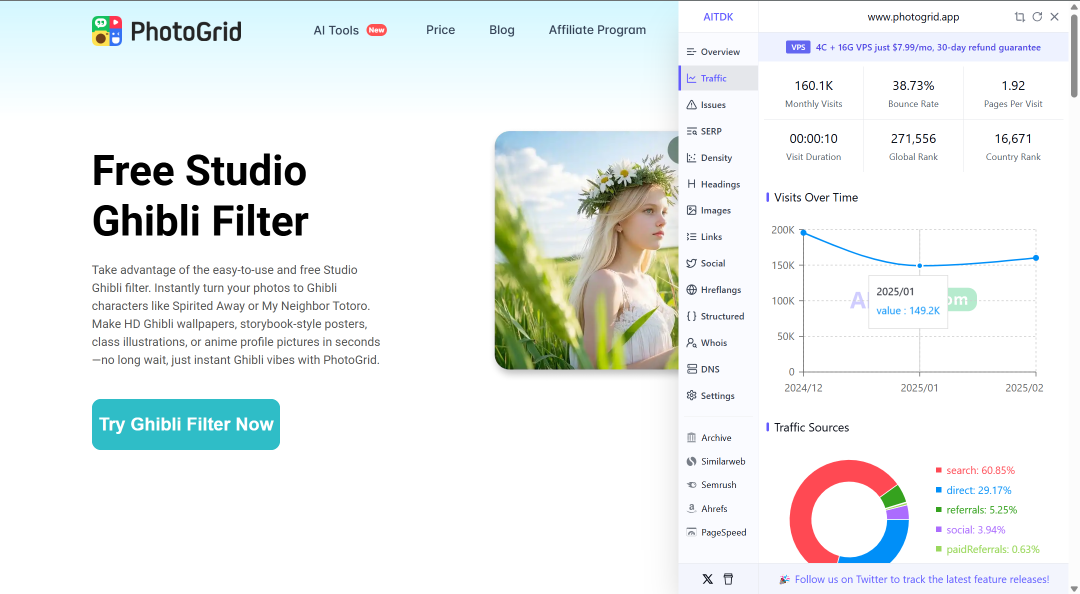The width and height of the screenshot is (1080, 594).
Task: Select the Traffic sidebar item
Action: (x=718, y=79)
